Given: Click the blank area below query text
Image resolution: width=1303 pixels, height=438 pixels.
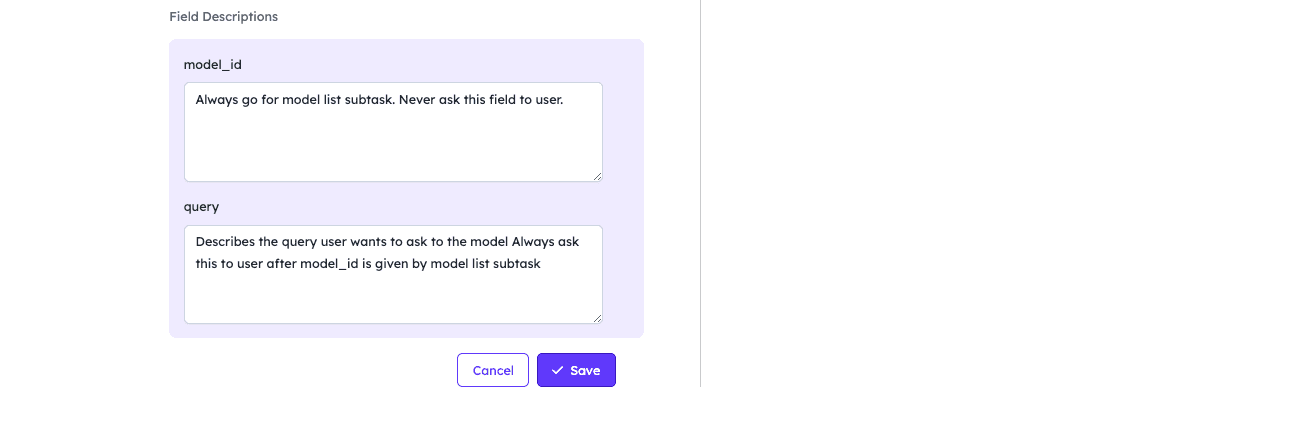Looking at the screenshot, I should point(393,298).
